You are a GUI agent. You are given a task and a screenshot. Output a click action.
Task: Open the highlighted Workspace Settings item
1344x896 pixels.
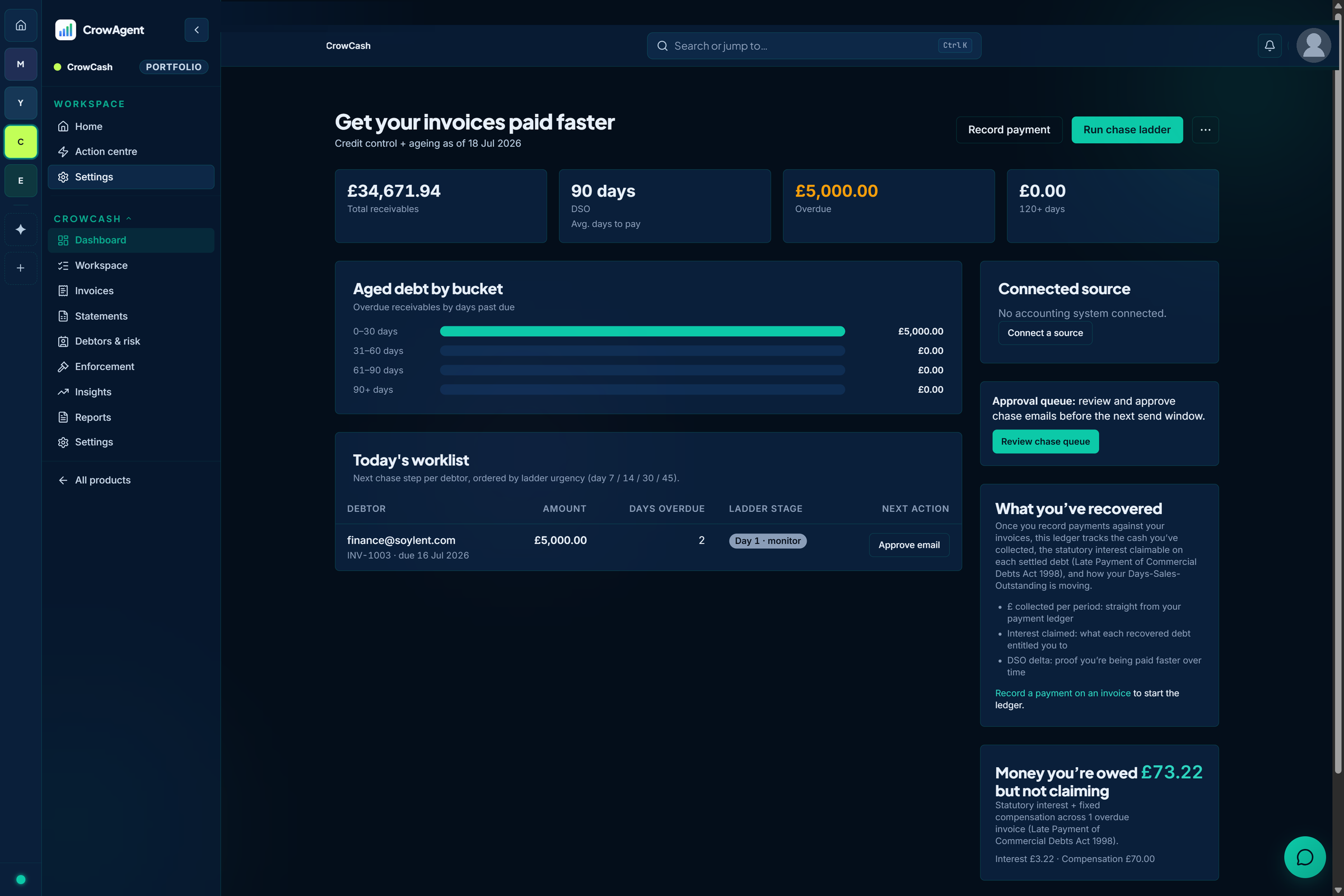pyautogui.click(x=131, y=177)
